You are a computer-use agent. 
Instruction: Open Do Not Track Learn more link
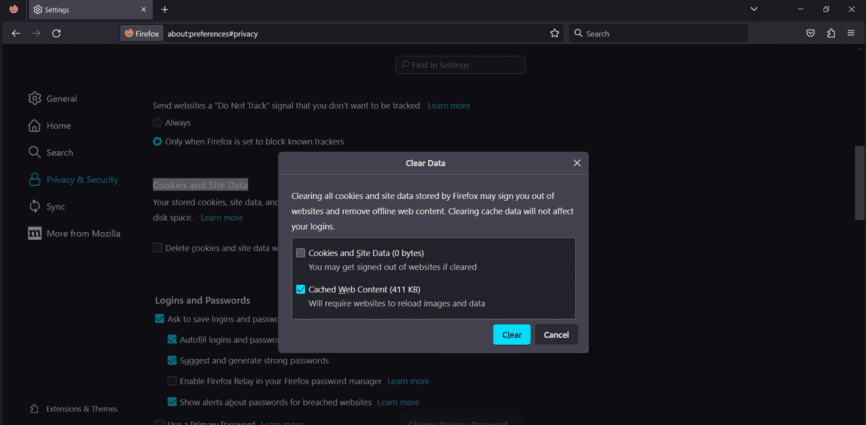(x=449, y=105)
